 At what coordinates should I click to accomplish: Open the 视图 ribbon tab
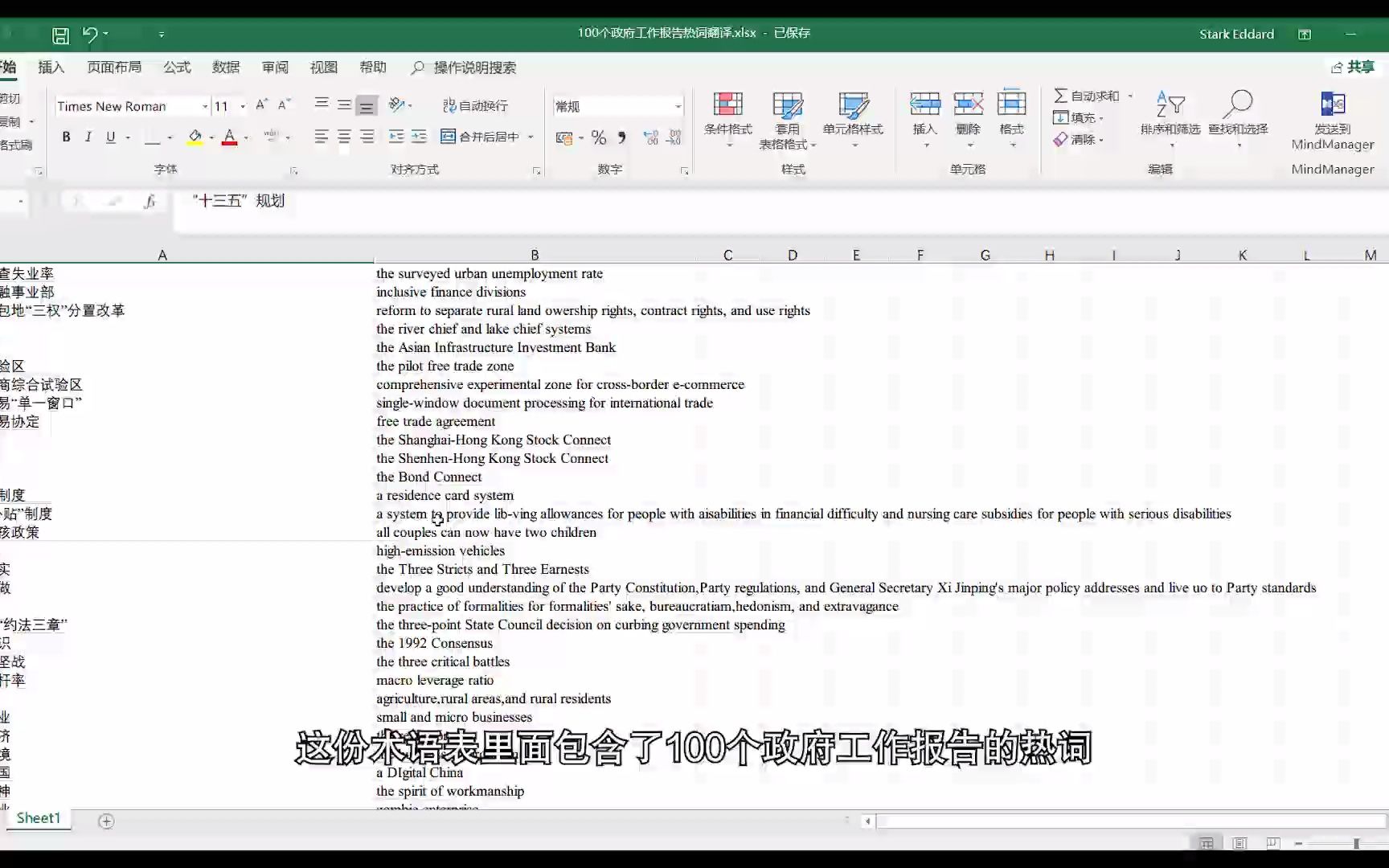pyautogui.click(x=324, y=68)
